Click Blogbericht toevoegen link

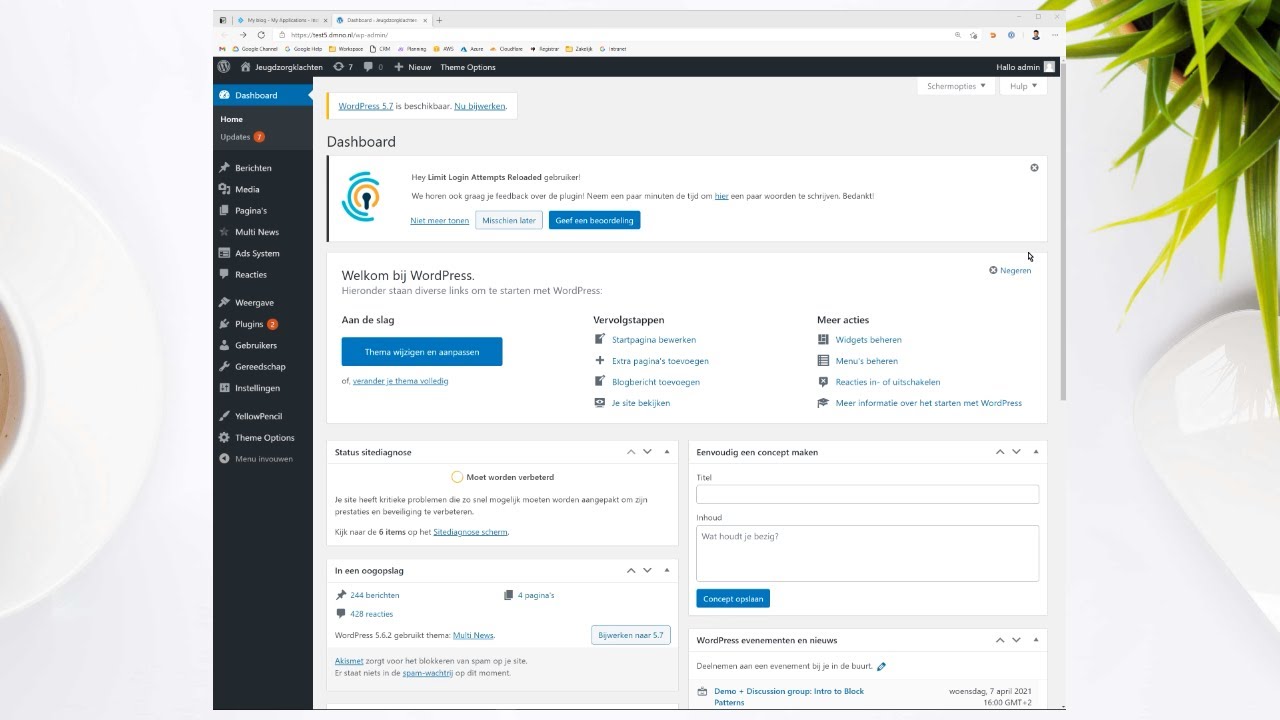click(x=656, y=382)
